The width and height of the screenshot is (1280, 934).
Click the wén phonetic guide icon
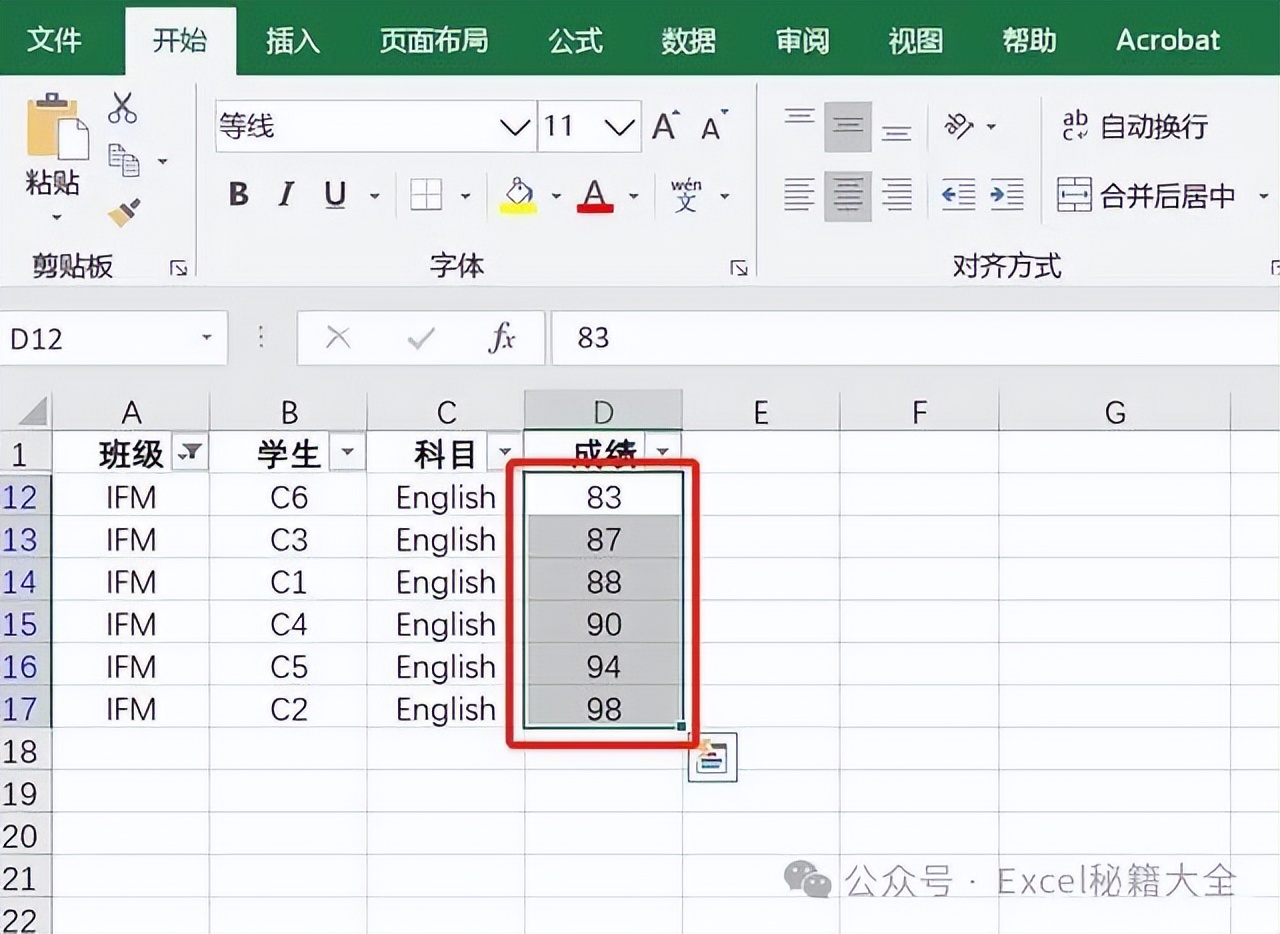687,195
